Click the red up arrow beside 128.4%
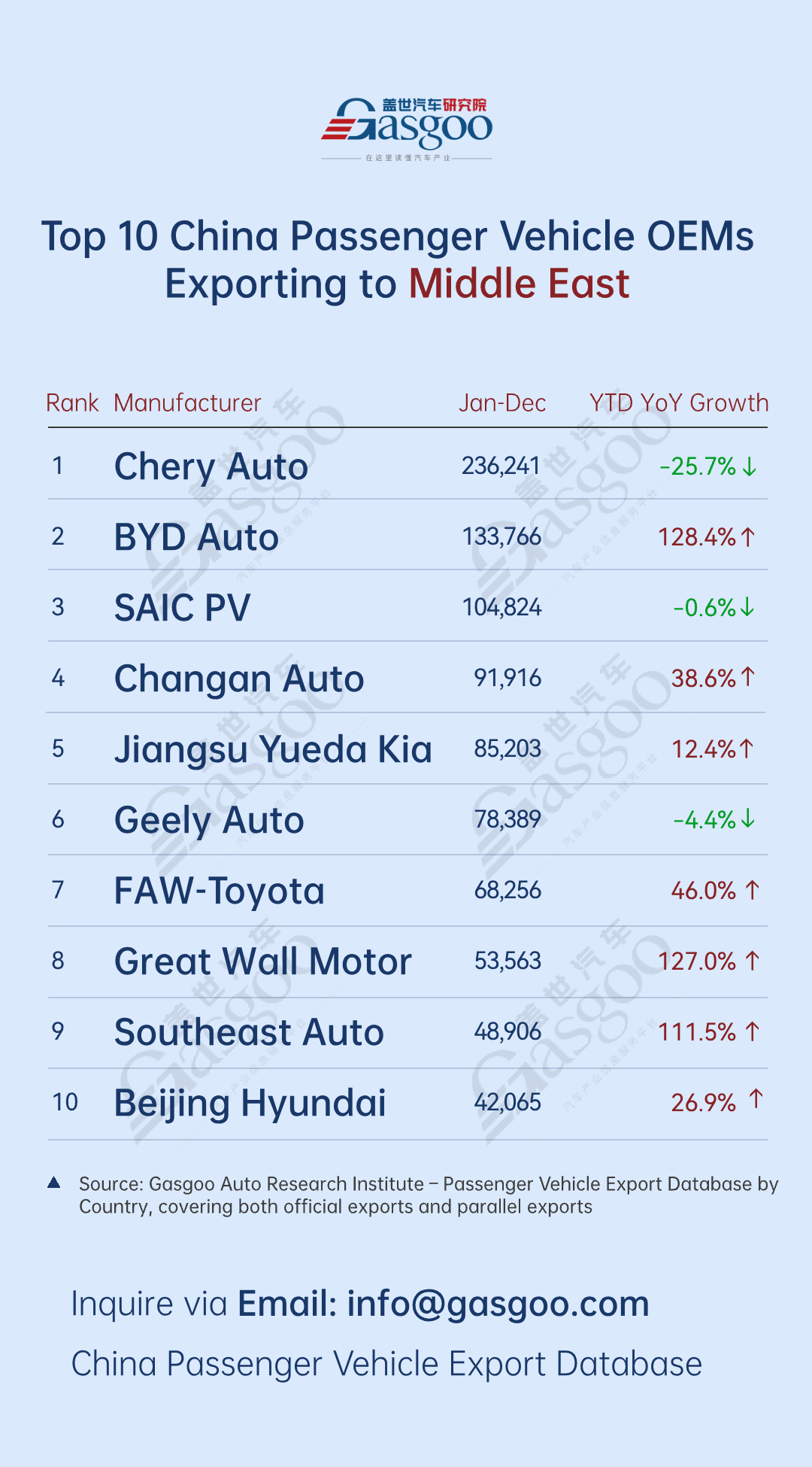 click(x=747, y=537)
